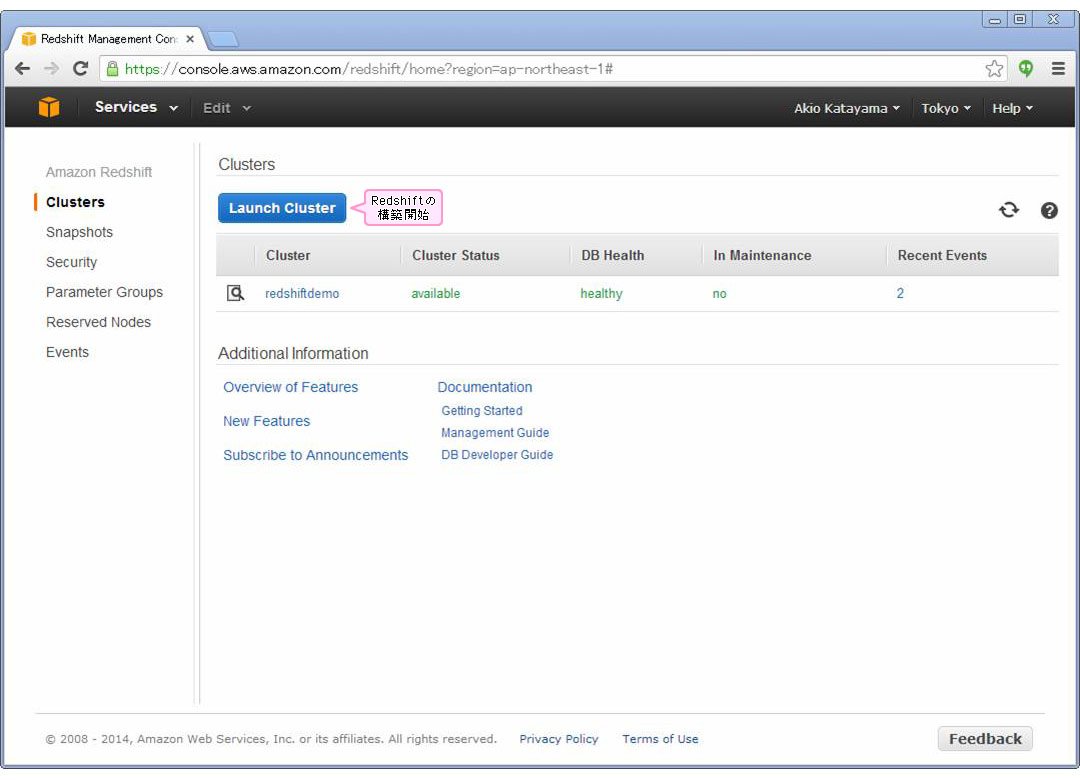Click the Amazon Redshift sidebar heading
Screen dimensions: 1080x780
[x=98, y=172]
